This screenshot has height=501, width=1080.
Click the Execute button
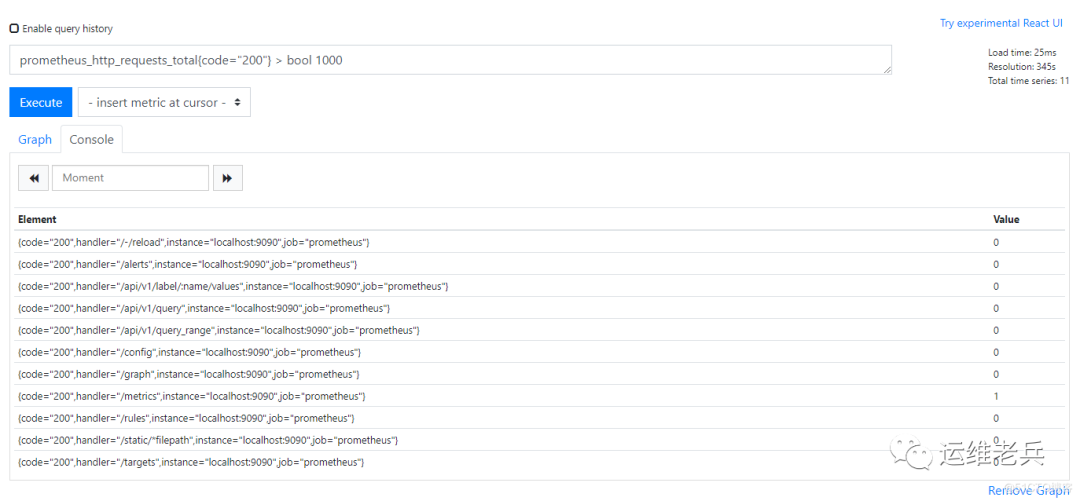tap(41, 102)
